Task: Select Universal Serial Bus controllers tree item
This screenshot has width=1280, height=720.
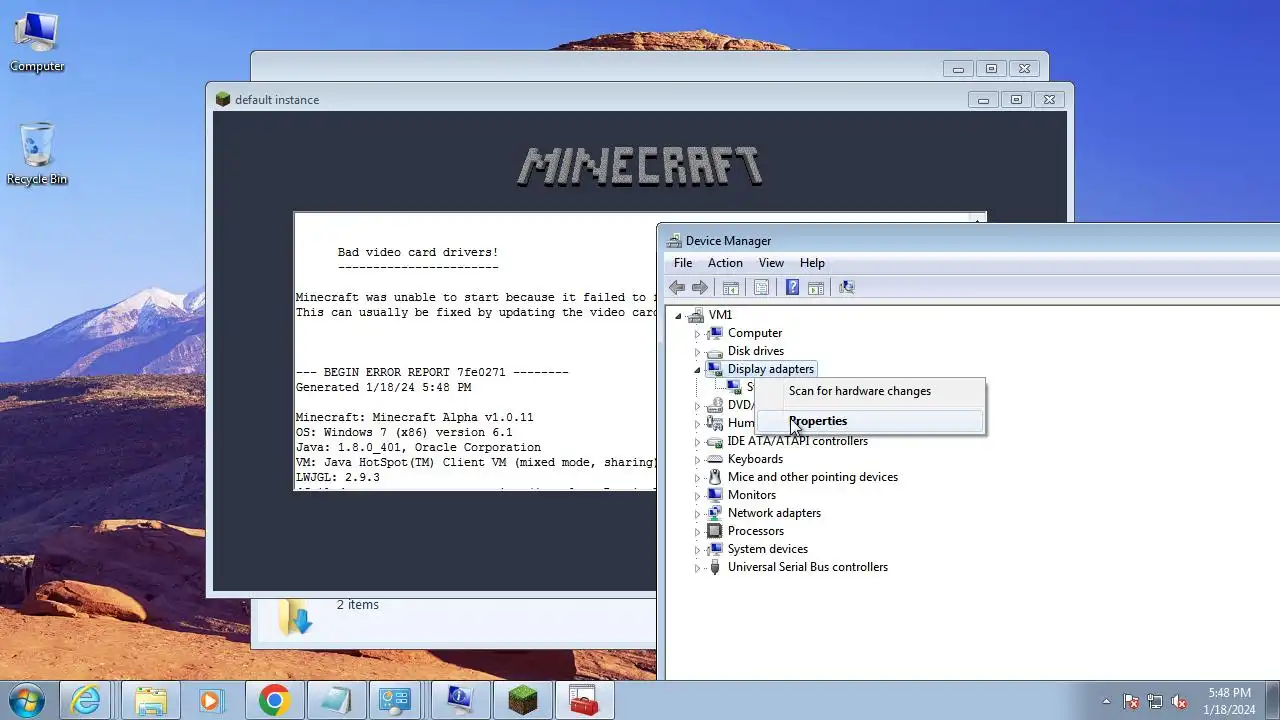Action: (807, 567)
